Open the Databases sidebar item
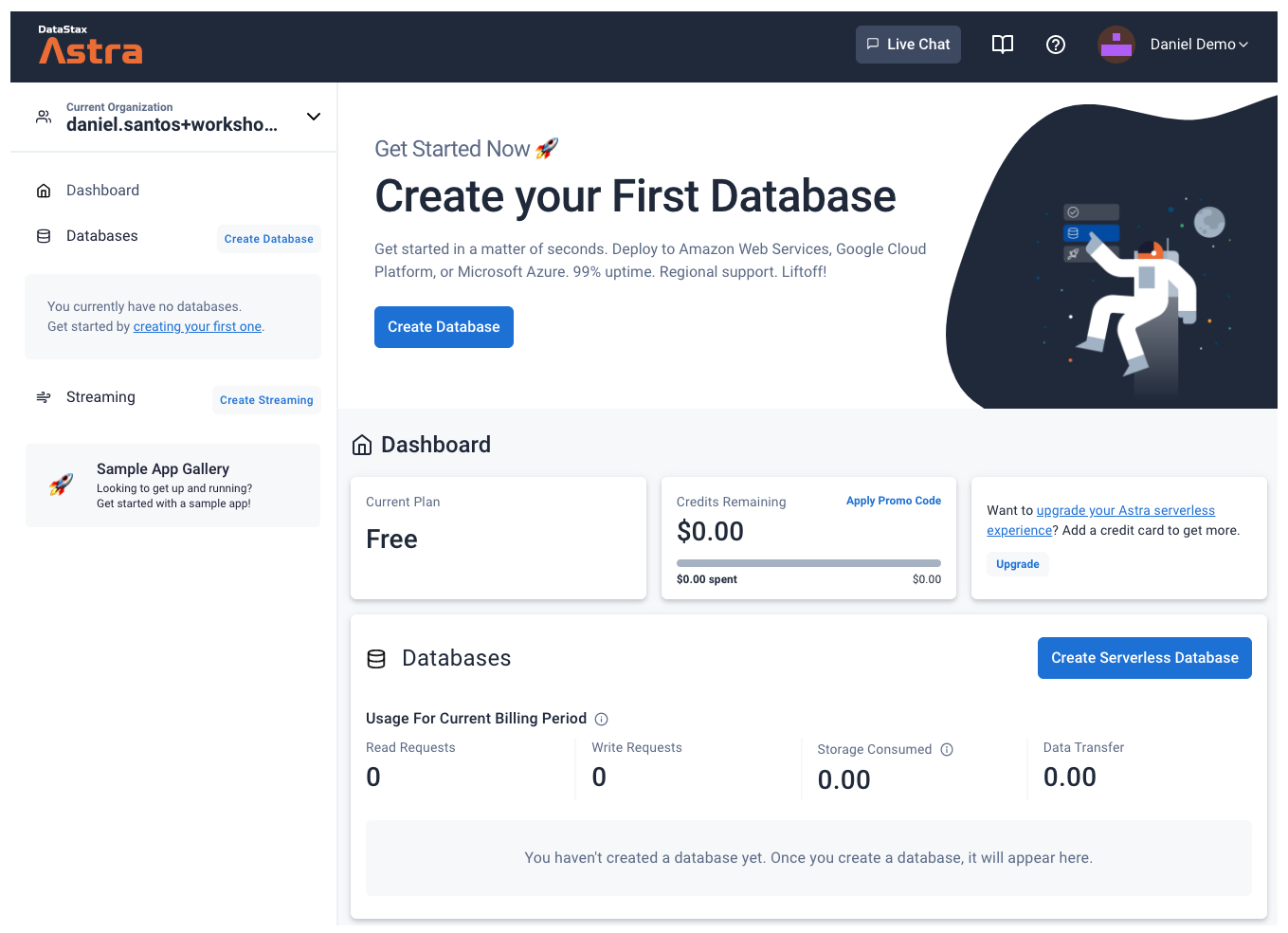The width and height of the screenshot is (1288, 933). [x=101, y=236]
